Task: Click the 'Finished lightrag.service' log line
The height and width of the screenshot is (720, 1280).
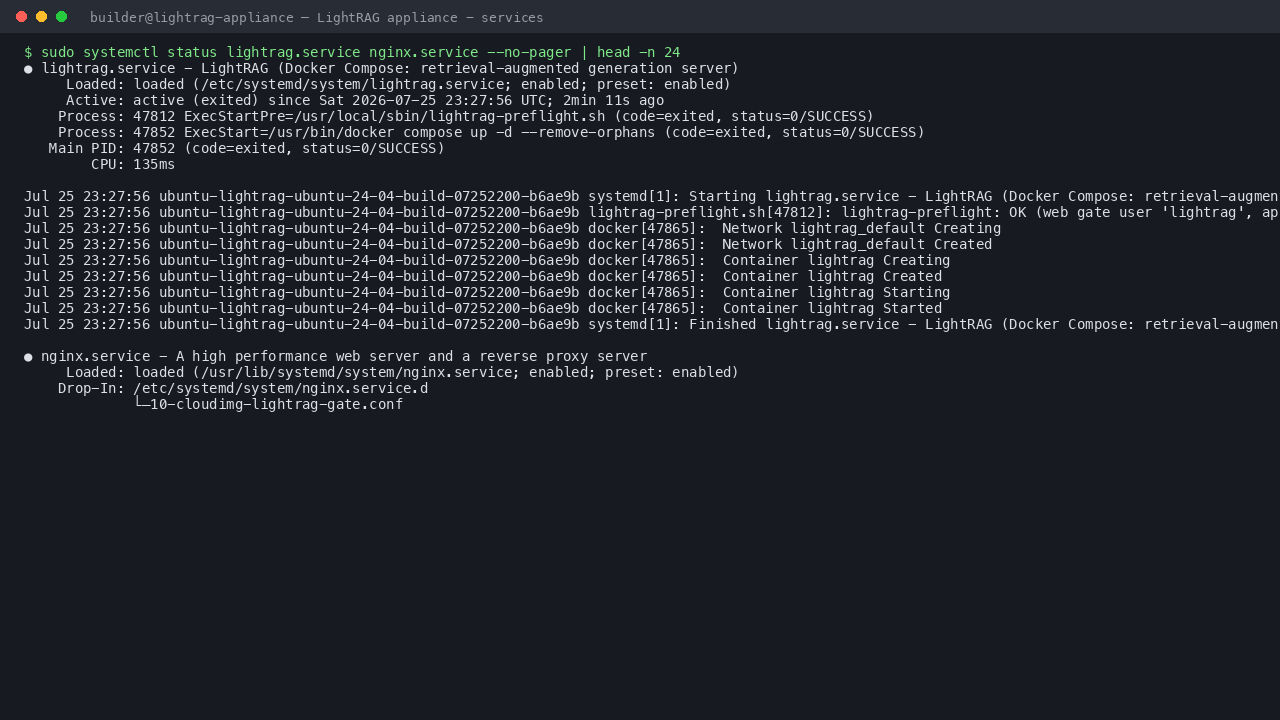Action: coord(652,324)
